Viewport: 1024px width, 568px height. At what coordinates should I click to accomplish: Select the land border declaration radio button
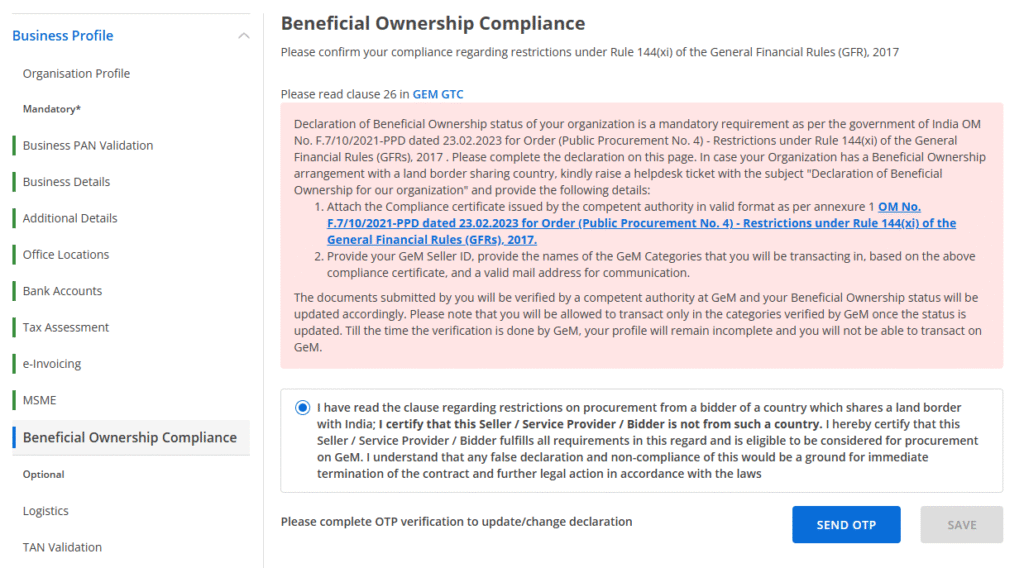303,408
